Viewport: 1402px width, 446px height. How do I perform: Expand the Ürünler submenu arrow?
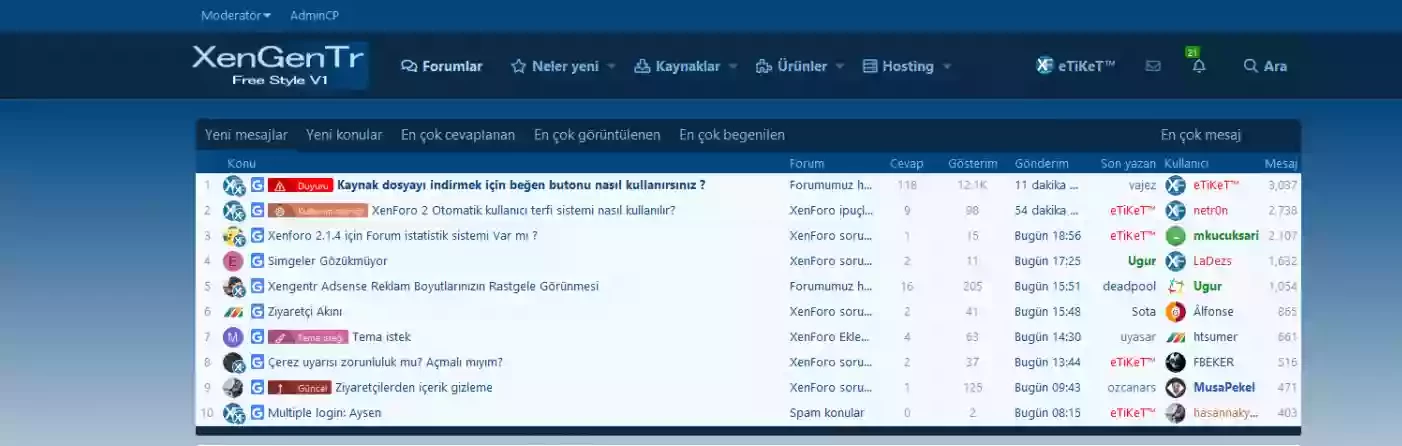tap(840, 66)
